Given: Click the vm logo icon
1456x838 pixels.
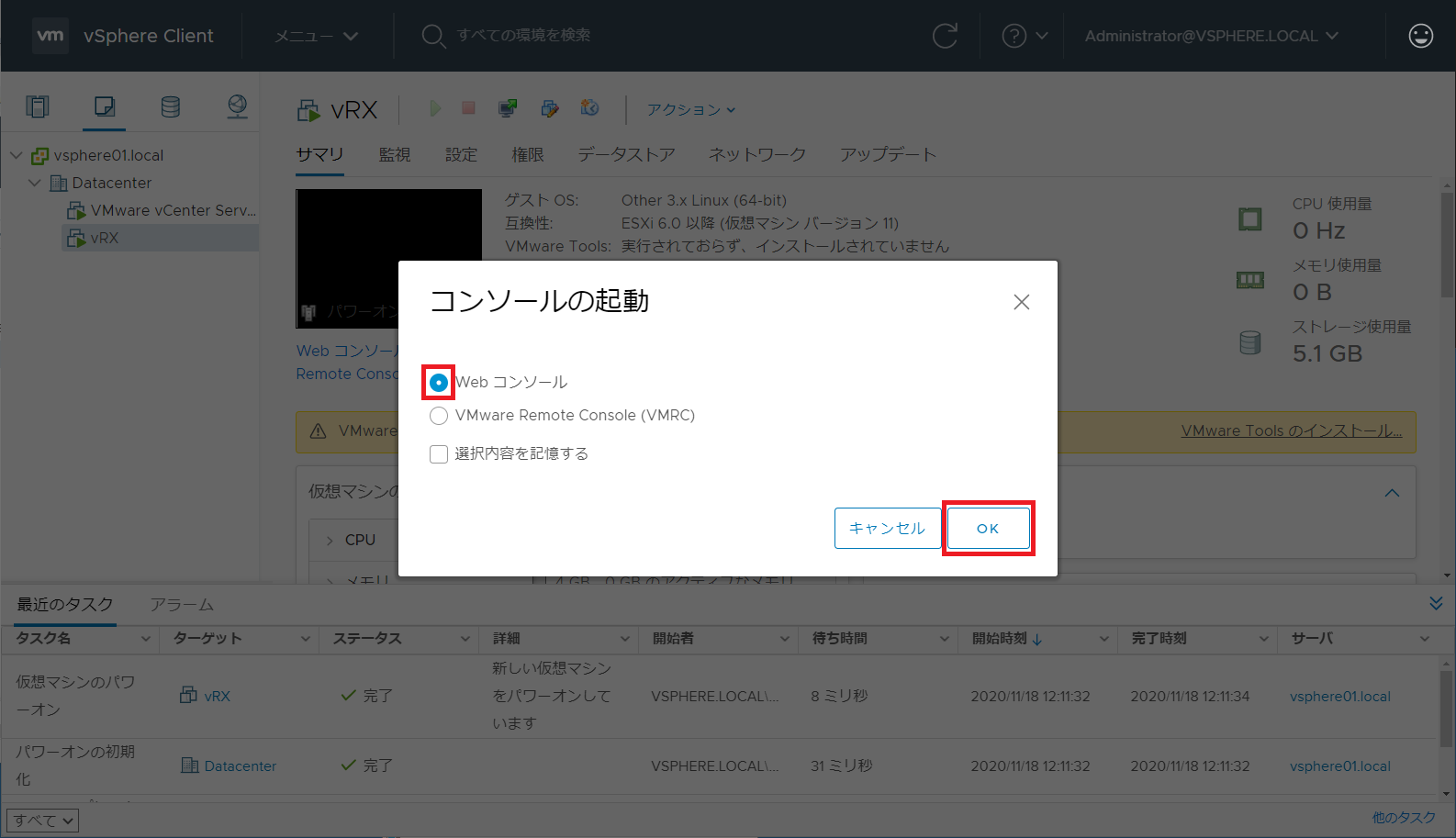Looking at the screenshot, I should (50, 36).
